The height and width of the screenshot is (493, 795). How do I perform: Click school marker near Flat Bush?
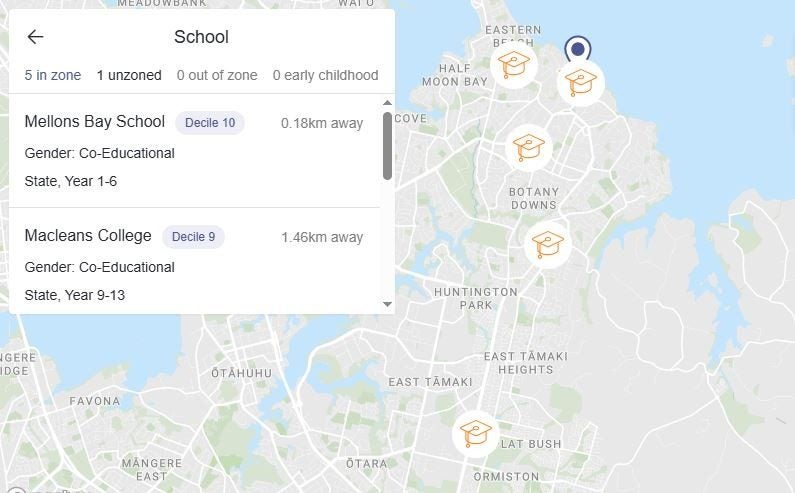(476, 434)
